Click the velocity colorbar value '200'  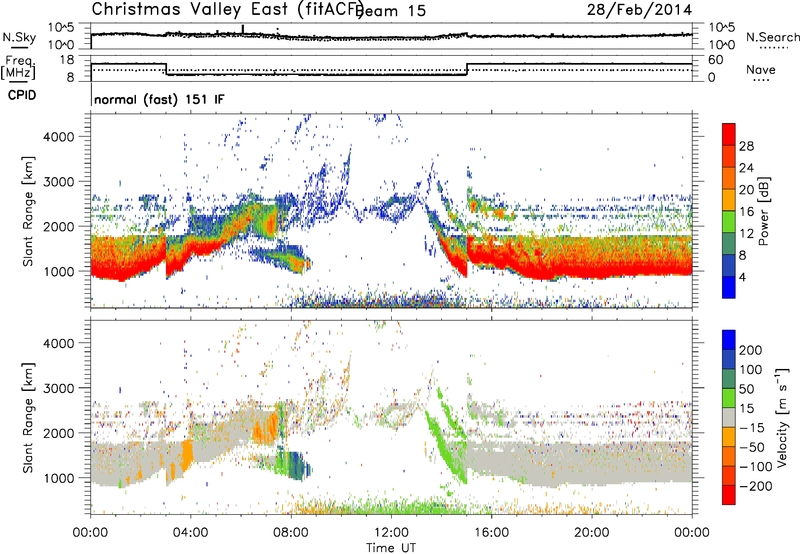[x=751, y=350]
